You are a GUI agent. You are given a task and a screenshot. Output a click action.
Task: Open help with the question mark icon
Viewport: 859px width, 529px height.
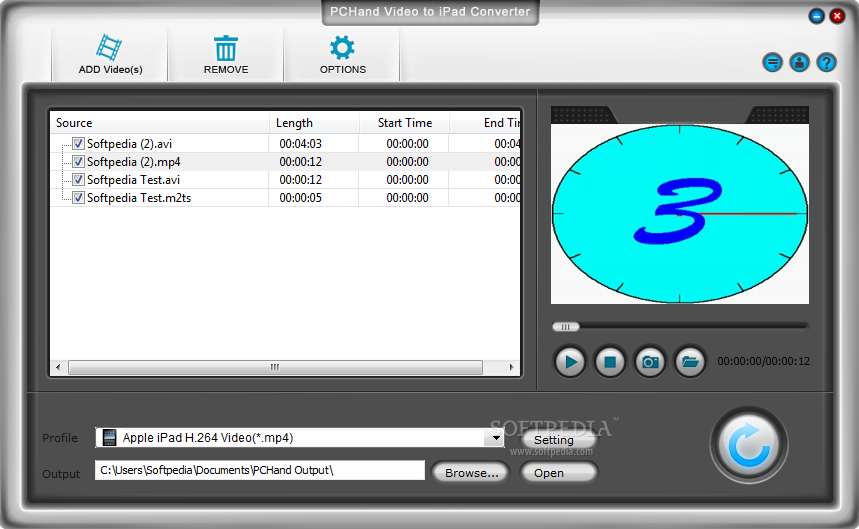click(826, 63)
